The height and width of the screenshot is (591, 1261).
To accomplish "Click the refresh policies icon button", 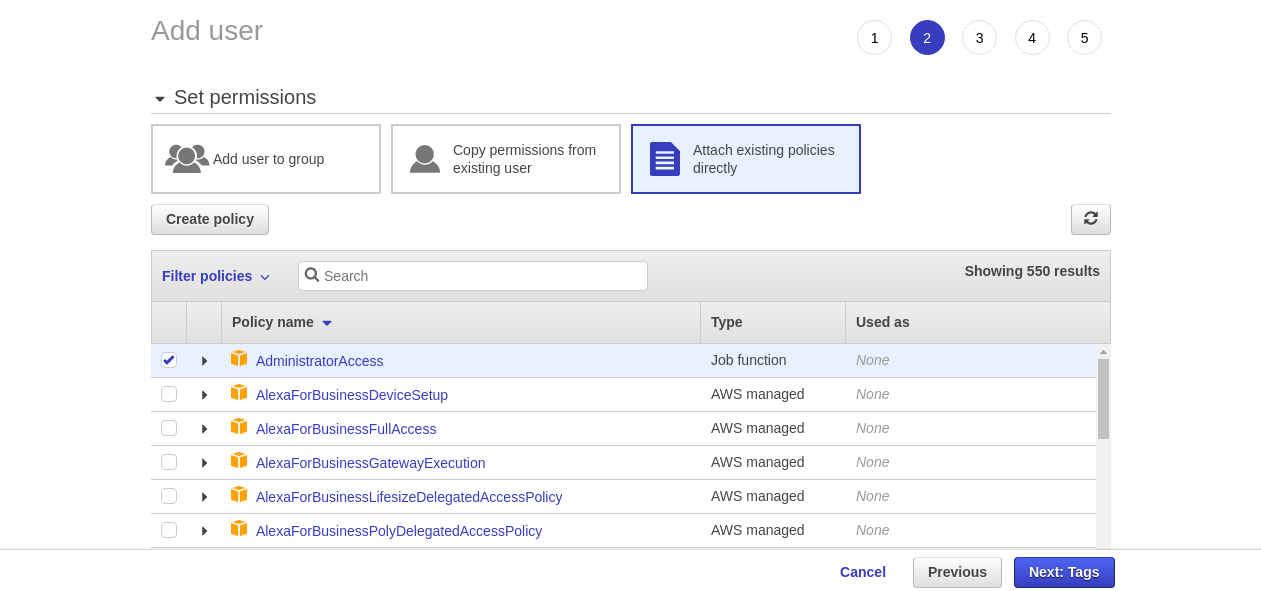I will tap(1090, 218).
